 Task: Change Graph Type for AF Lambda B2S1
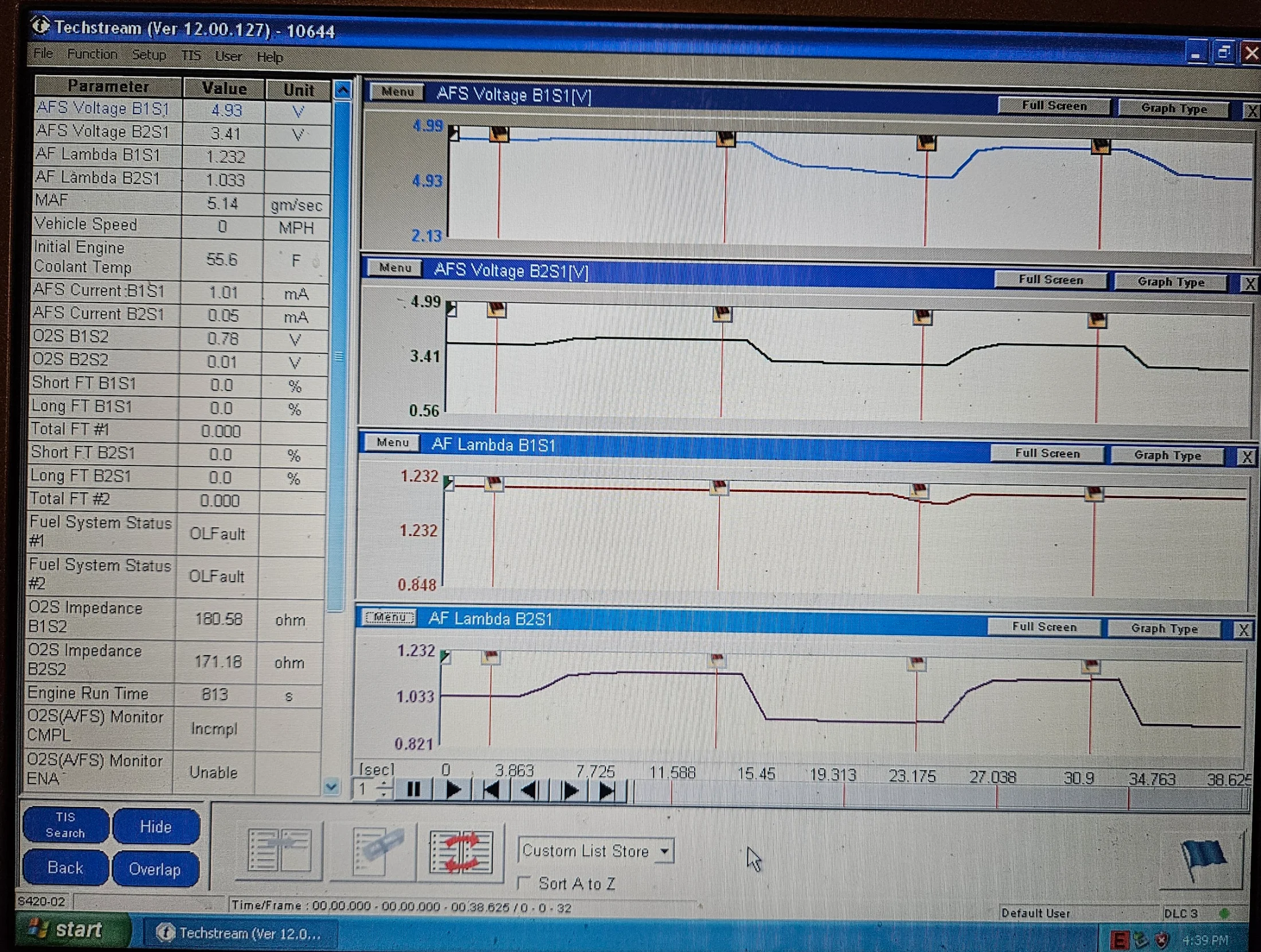point(1164,629)
